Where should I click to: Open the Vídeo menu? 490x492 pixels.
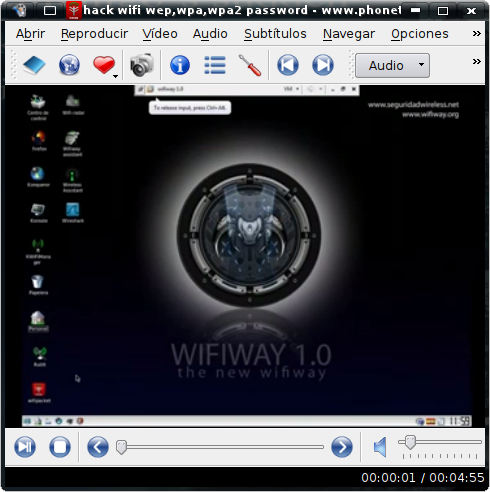tap(160, 34)
